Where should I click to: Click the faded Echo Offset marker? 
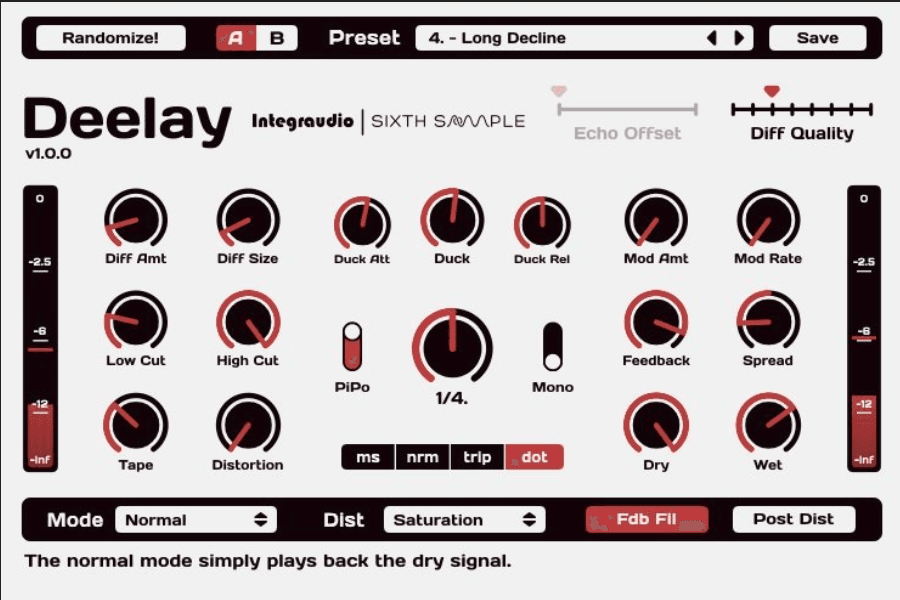coord(558,91)
